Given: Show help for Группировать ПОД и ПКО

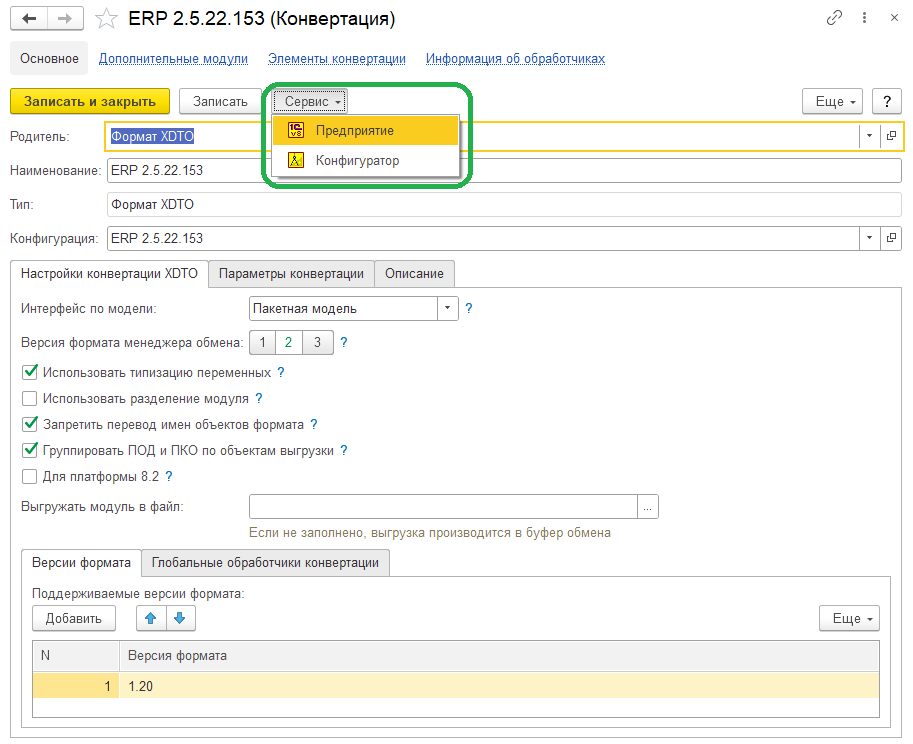Looking at the screenshot, I should 344,451.
